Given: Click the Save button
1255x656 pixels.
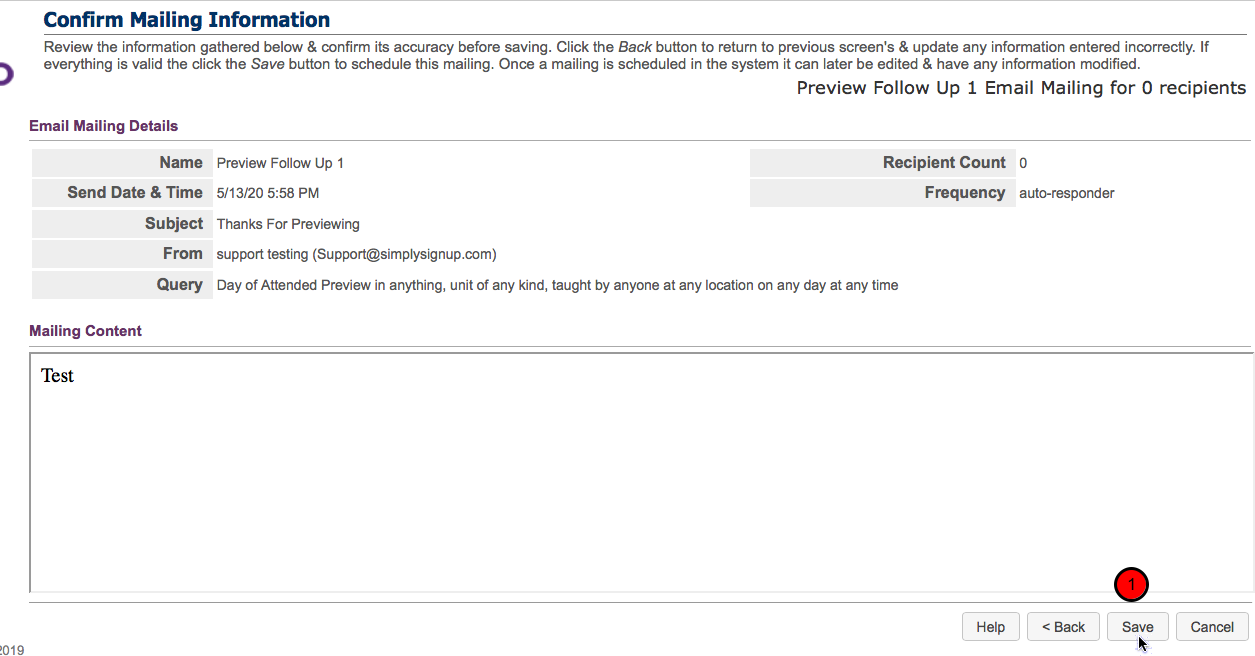Looking at the screenshot, I should [x=1137, y=627].
